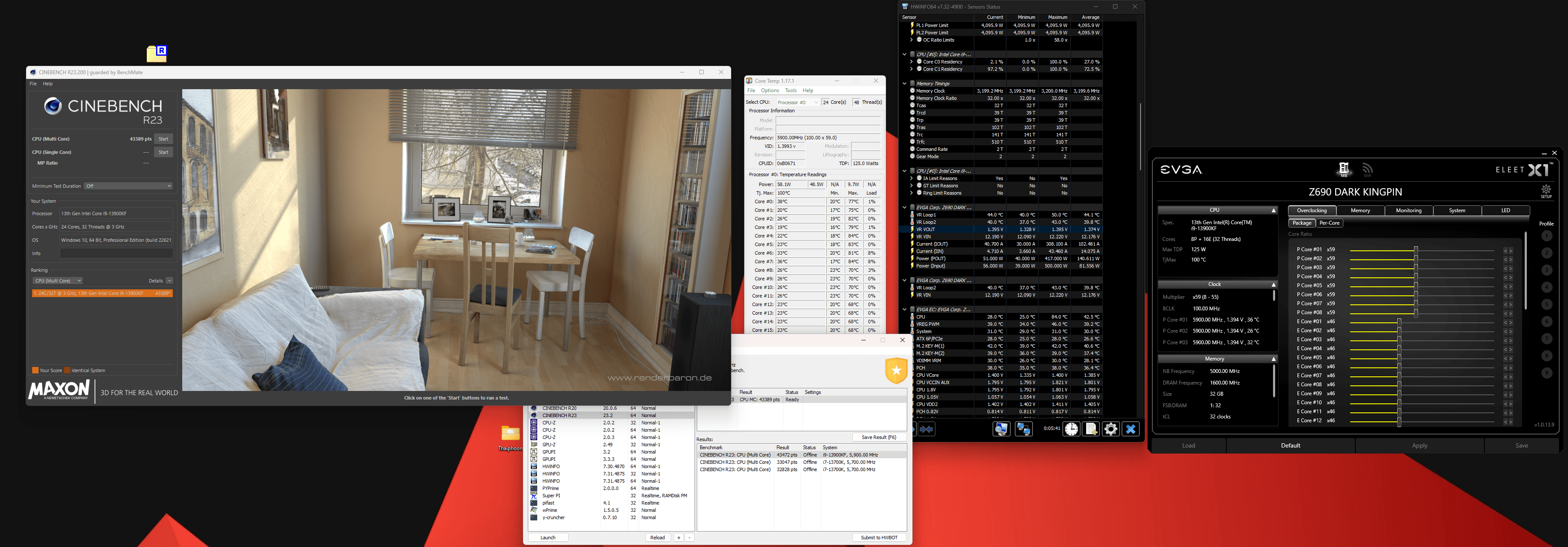Open Core Temp Select CPU Processor #0 dropdown
Image resolution: width=1568 pixels, height=547 pixels.
tap(798, 102)
